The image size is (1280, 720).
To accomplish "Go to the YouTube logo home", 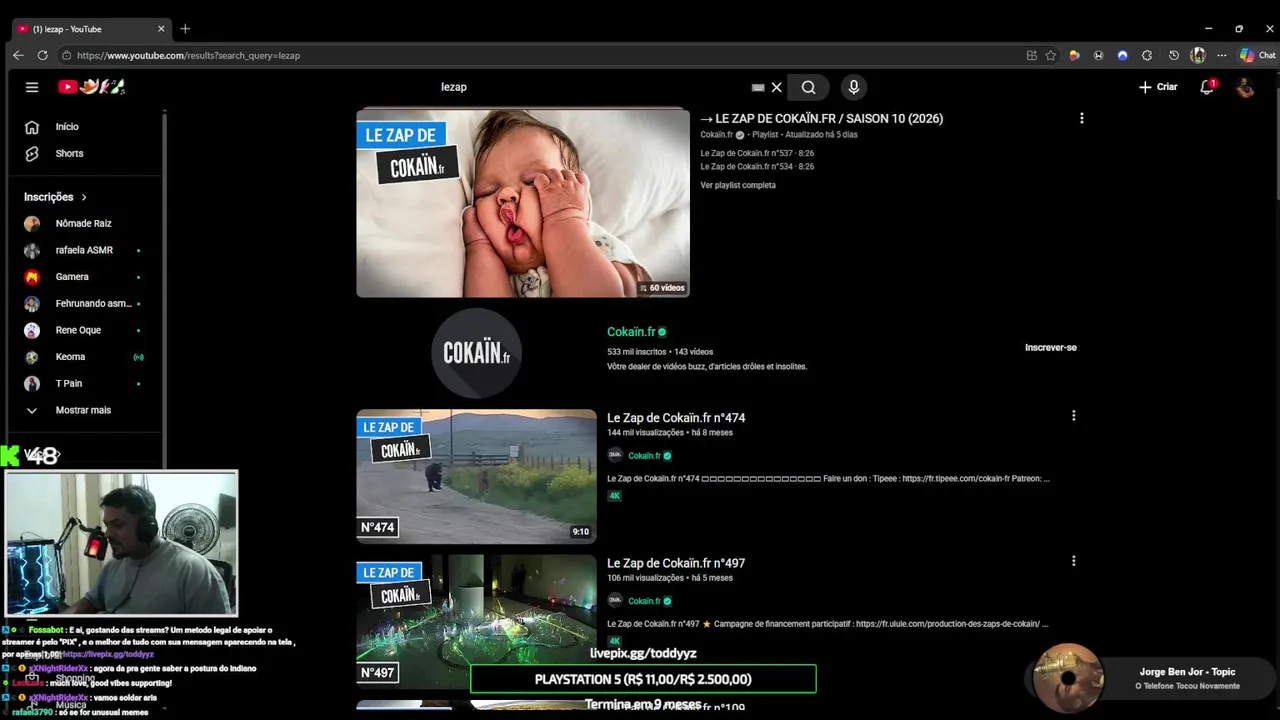I will (91, 87).
